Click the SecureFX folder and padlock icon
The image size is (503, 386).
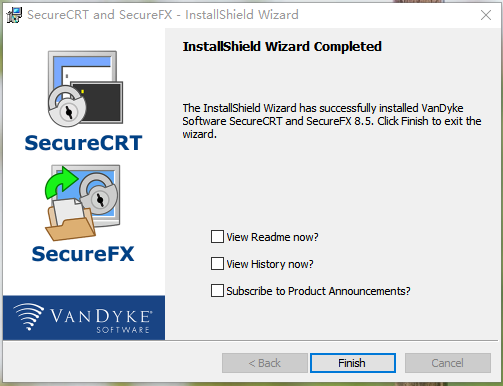[82, 202]
